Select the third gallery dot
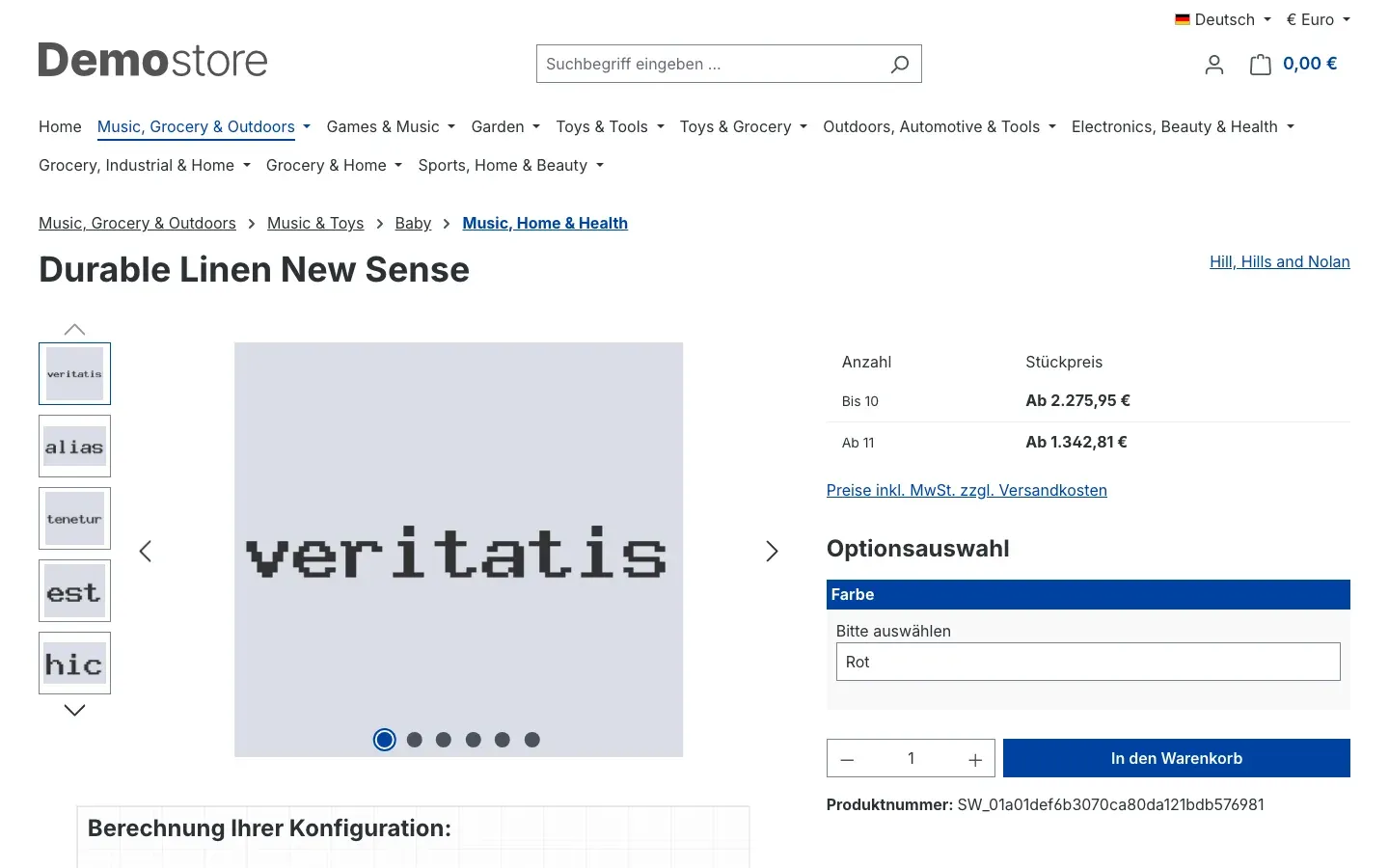 444,740
